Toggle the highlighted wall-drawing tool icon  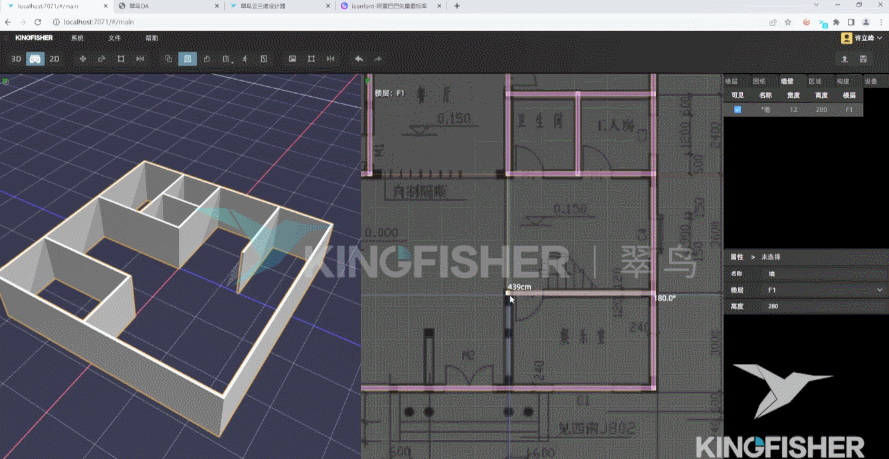[x=188, y=59]
